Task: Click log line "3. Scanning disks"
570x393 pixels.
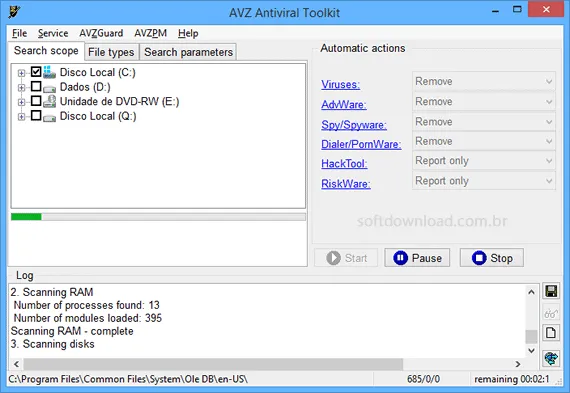Action: click(52, 344)
